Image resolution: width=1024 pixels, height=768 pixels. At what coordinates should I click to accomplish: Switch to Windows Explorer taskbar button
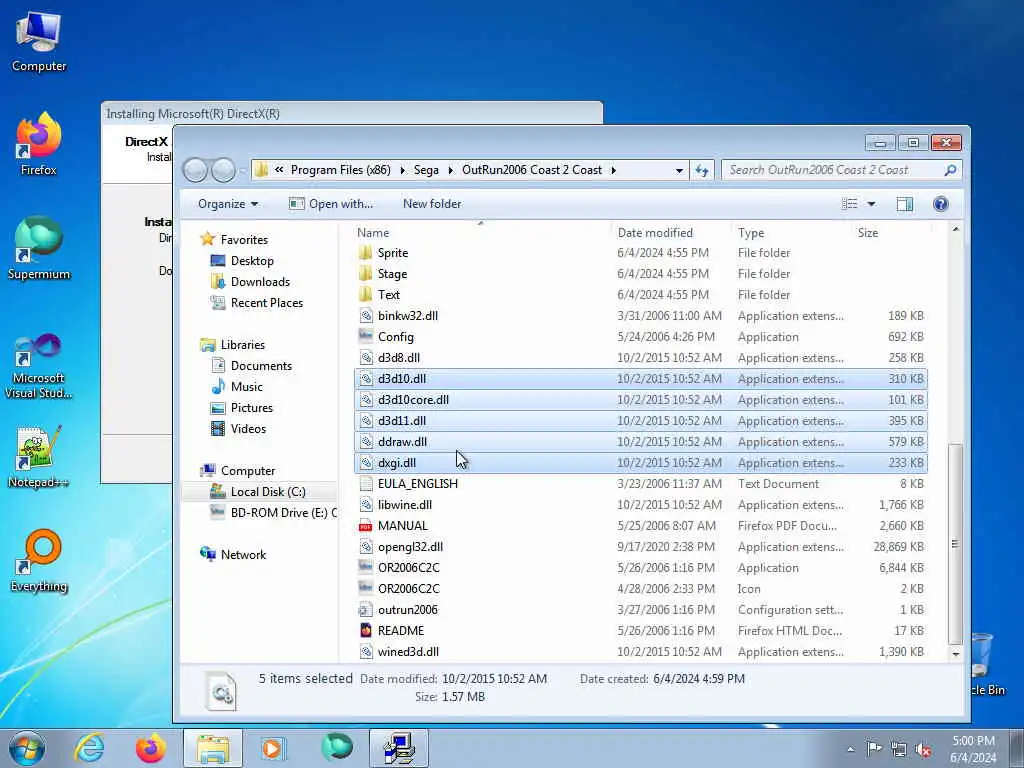[x=213, y=748]
